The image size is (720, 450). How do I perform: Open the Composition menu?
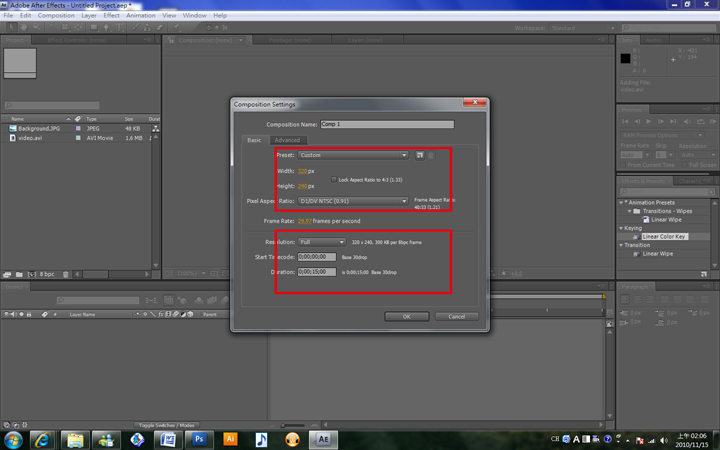[x=56, y=15]
